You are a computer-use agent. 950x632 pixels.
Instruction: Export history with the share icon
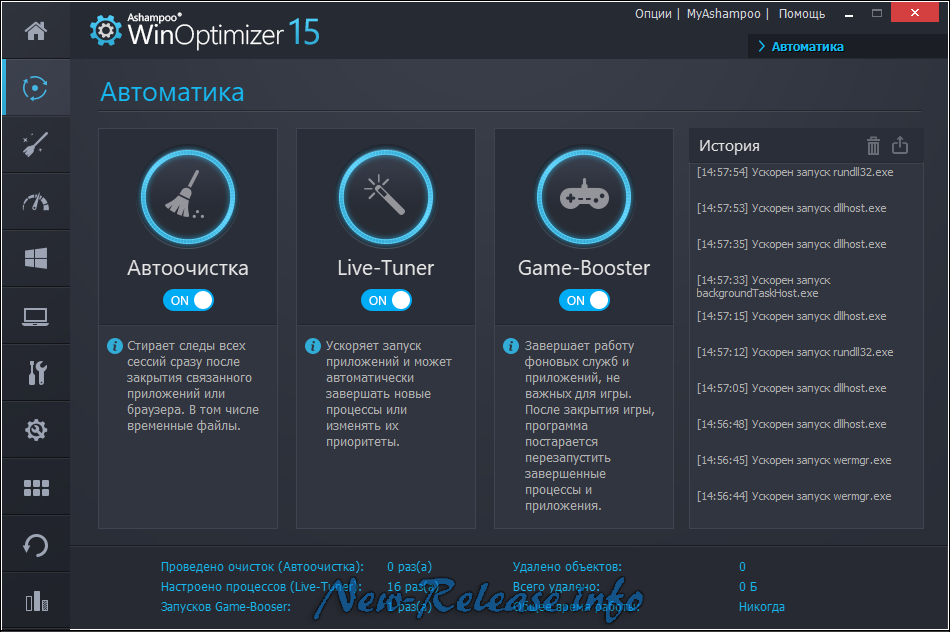900,145
